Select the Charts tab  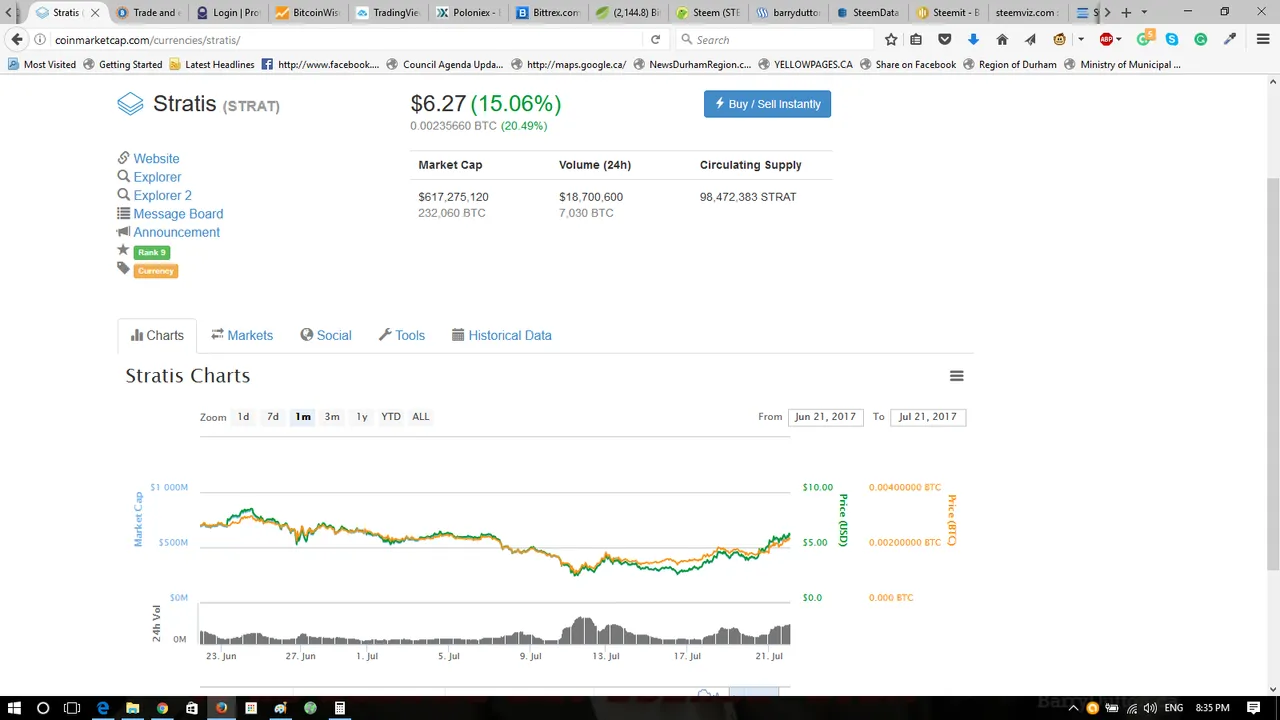click(x=157, y=336)
